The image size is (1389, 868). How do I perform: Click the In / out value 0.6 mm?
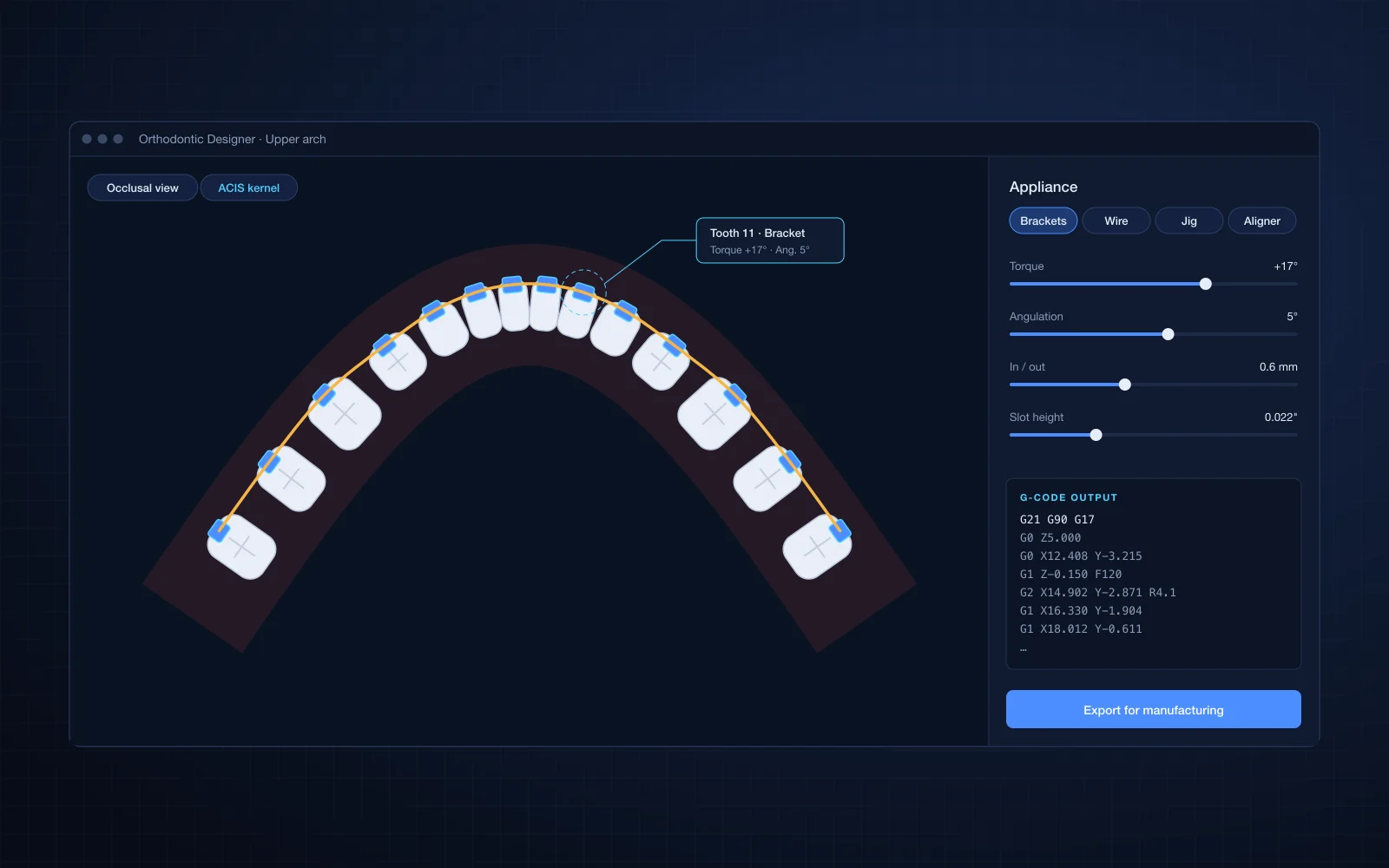1279,367
